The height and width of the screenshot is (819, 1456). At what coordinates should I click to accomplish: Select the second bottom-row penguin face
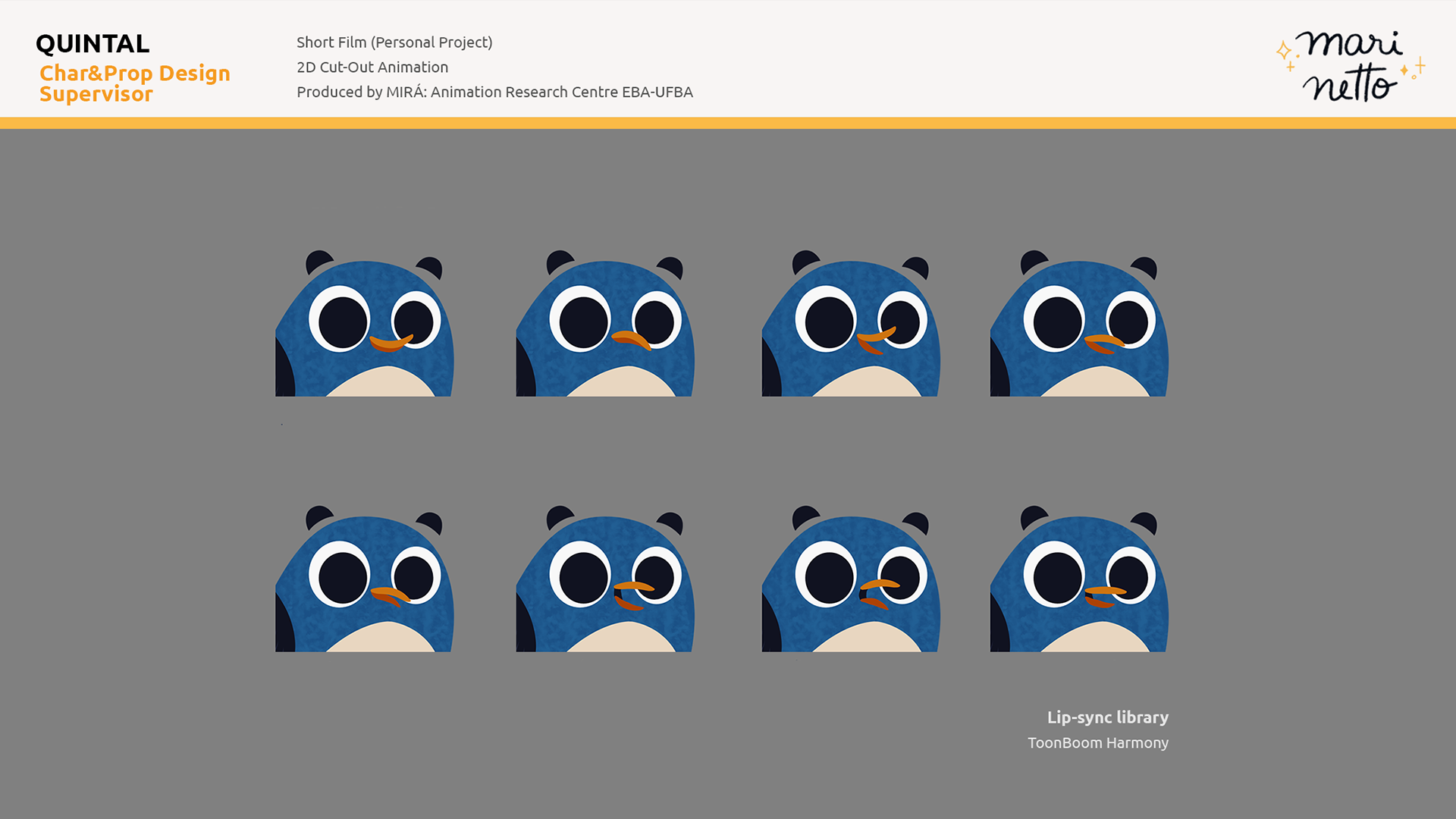click(x=605, y=579)
